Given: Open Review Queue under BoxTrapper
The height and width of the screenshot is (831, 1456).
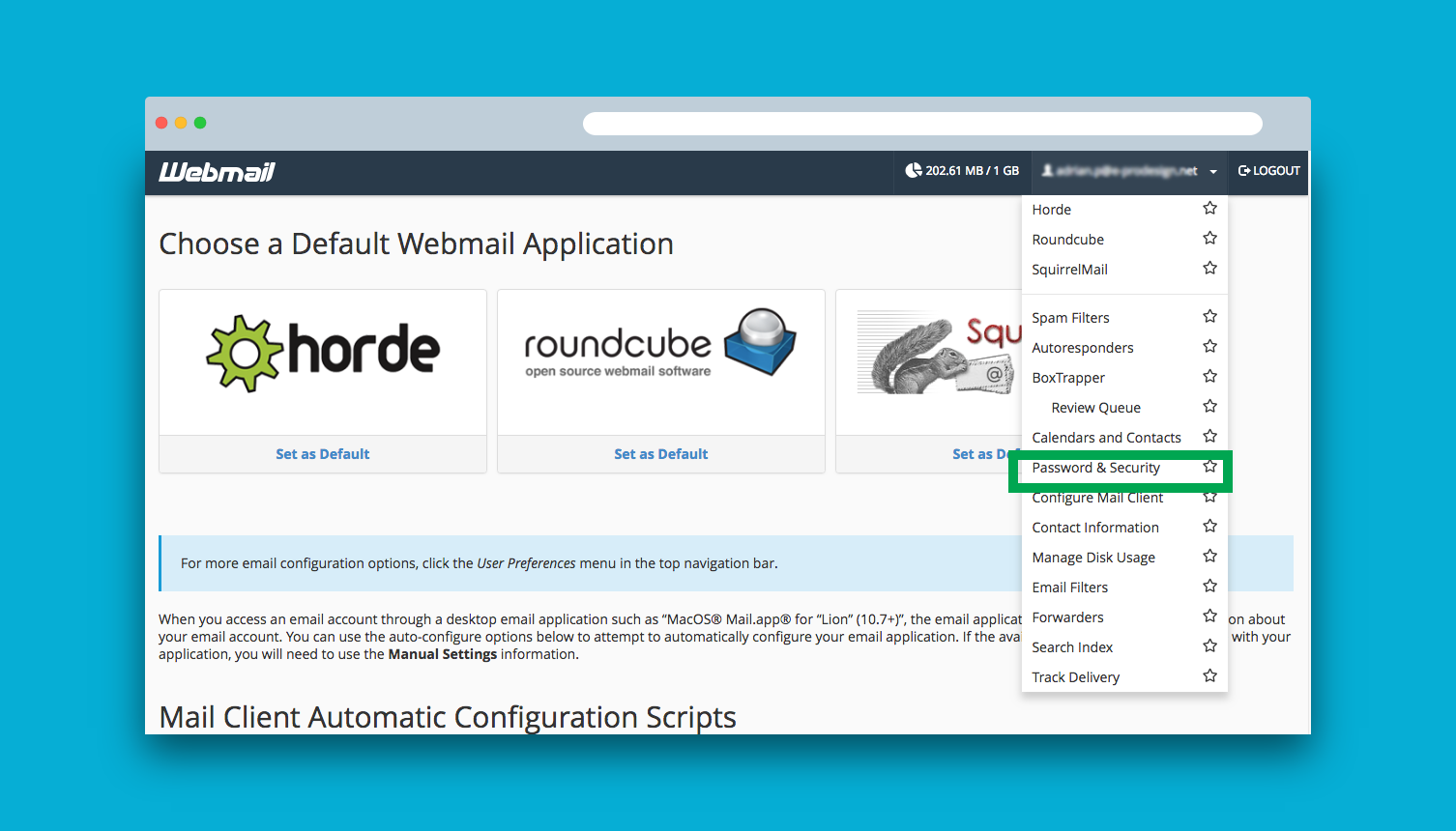Looking at the screenshot, I should [1096, 408].
